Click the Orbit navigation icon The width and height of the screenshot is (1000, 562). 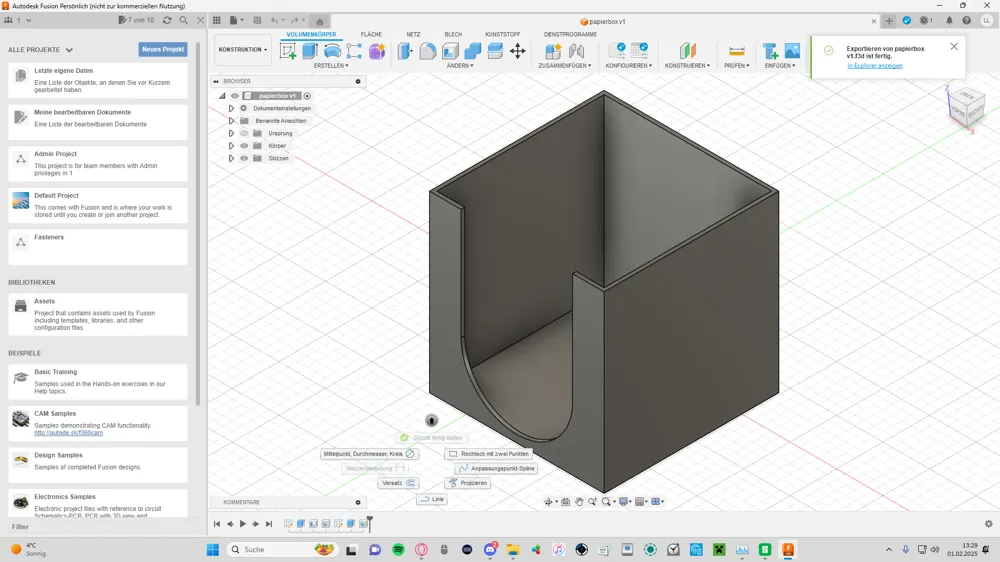pos(548,502)
